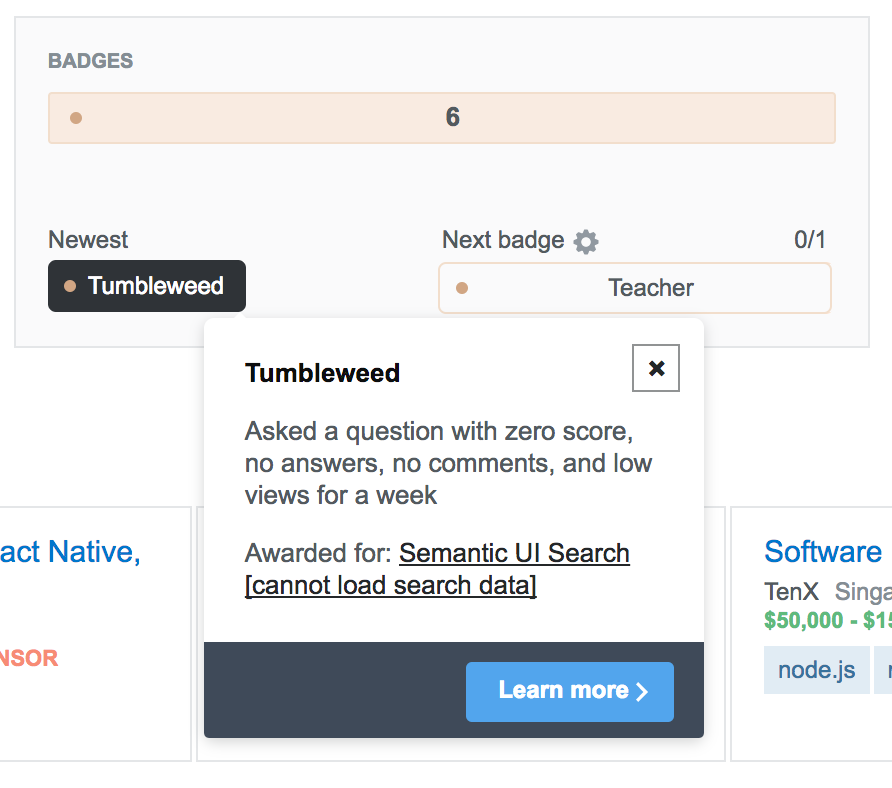The height and width of the screenshot is (788, 892).
Task: Click the 0/1 badge progress indicator
Action: (x=809, y=240)
